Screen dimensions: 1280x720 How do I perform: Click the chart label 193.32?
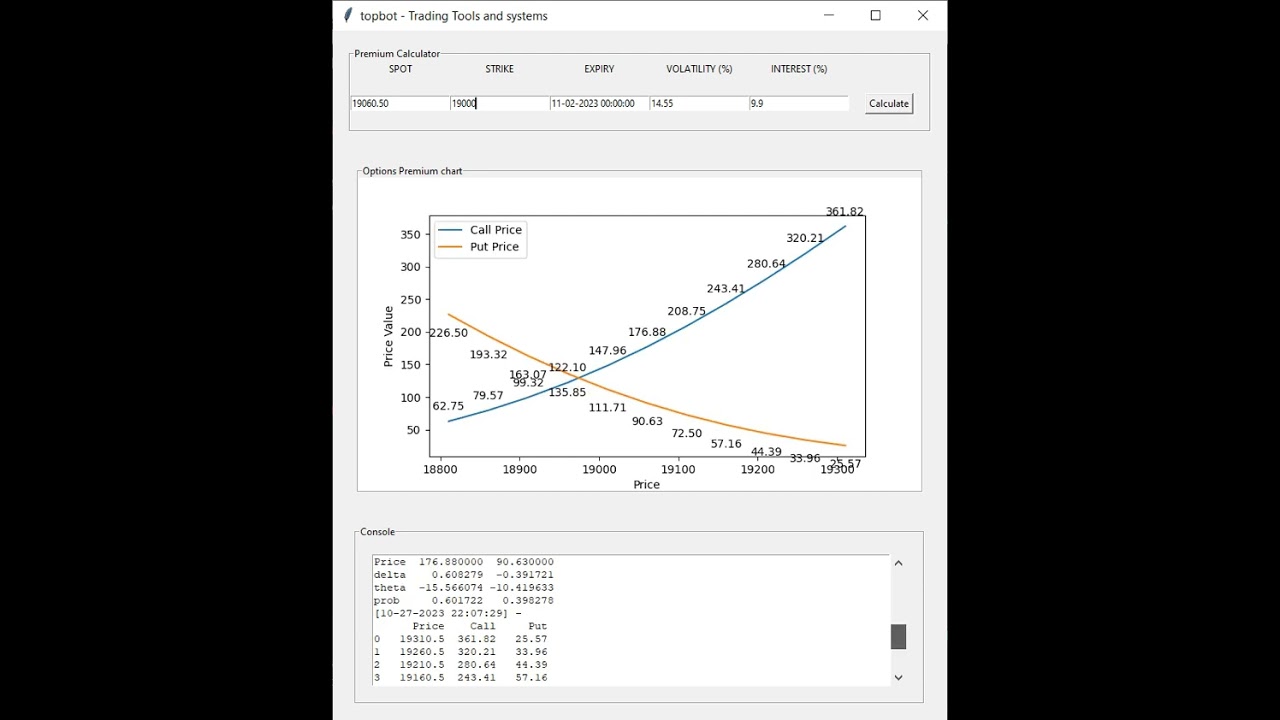tap(488, 355)
